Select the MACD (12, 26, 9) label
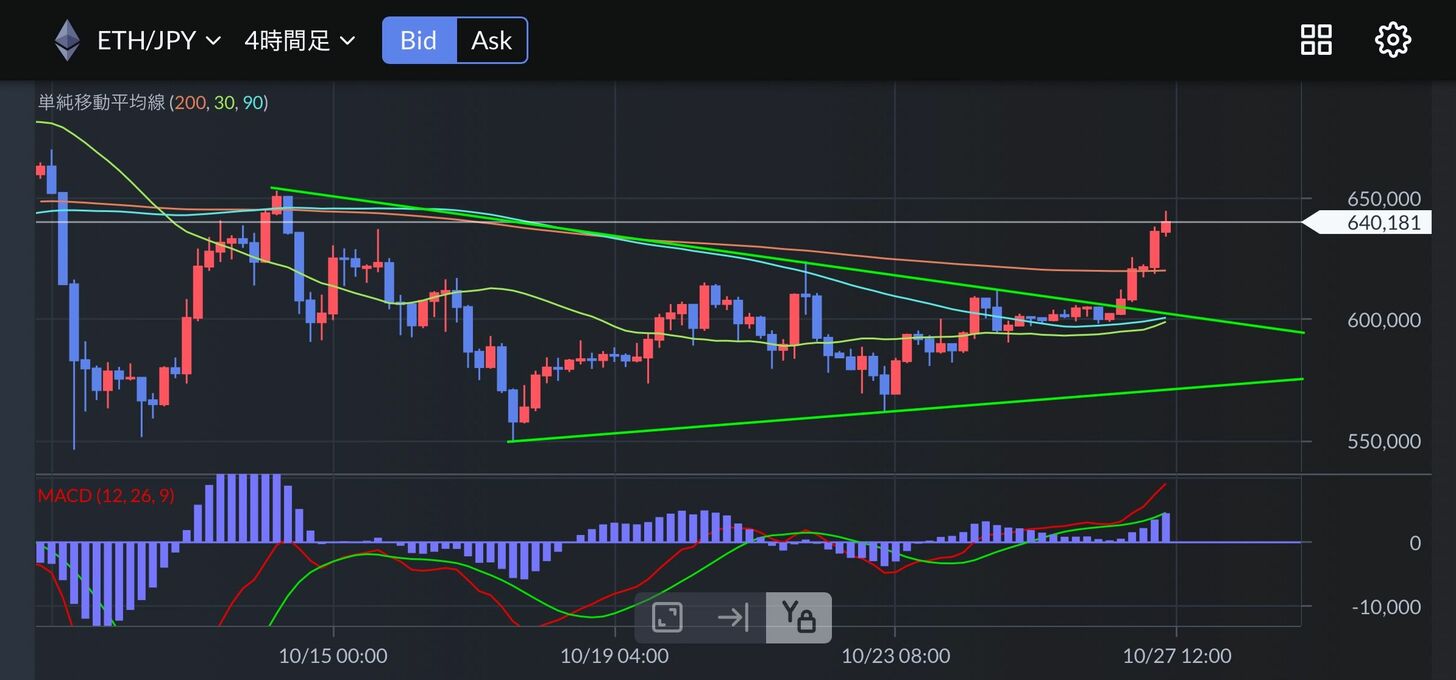Image resolution: width=1456 pixels, height=680 pixels. (105, 495)
